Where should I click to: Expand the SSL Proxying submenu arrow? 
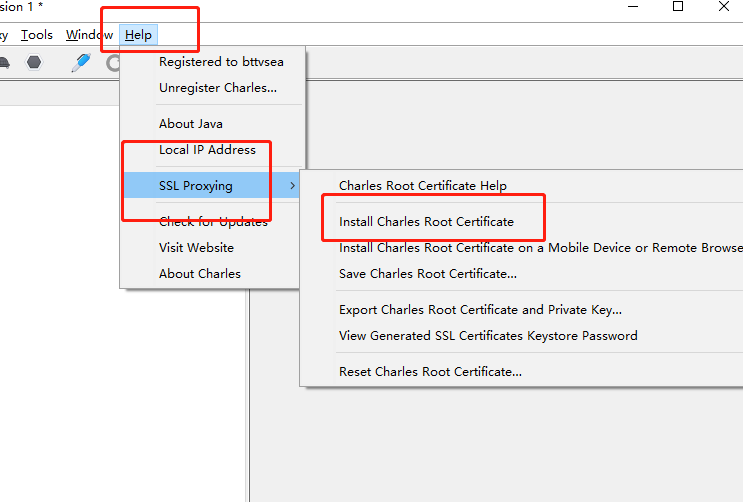coord(292,186)
